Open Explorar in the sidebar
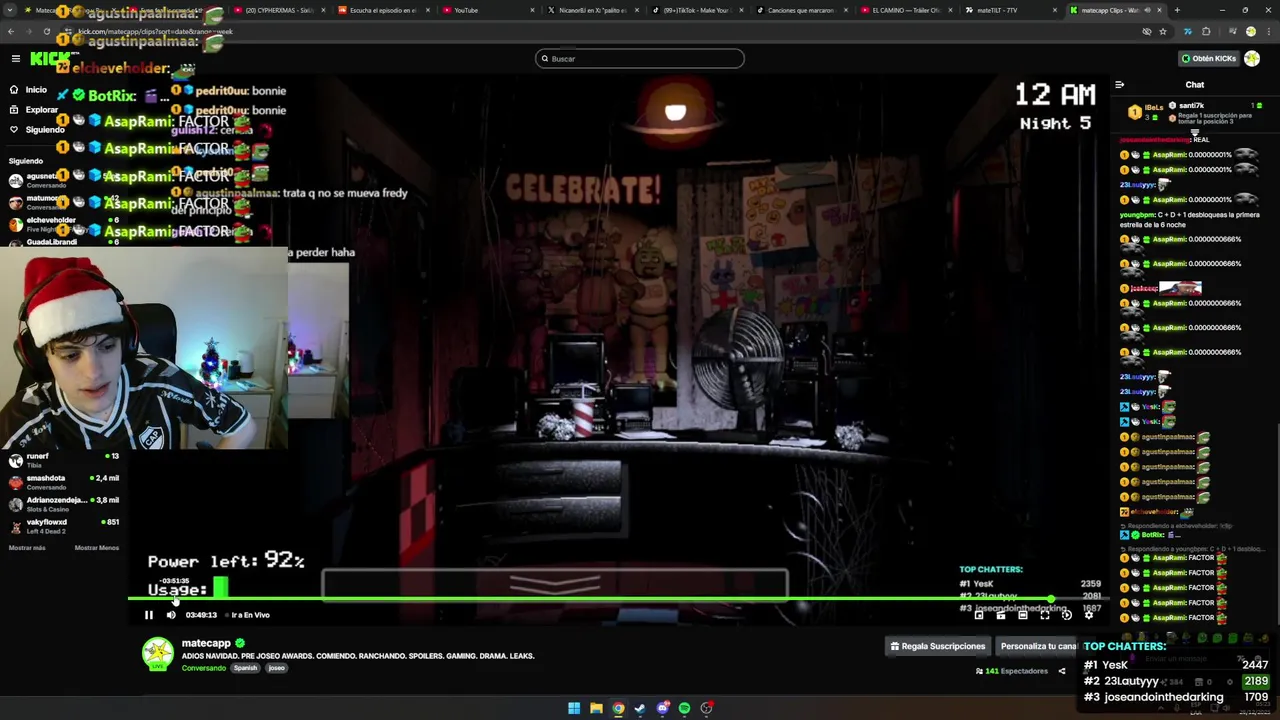Screen dimensions: 1280x720 coord(41,109)
